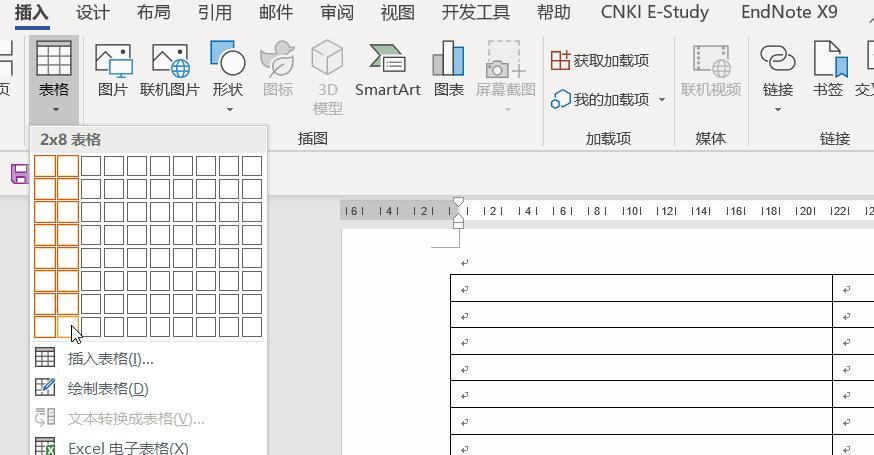This screenshot has width=874, height=455.
Task: Open 联机图片 online pictures
Action: (170, 70)
